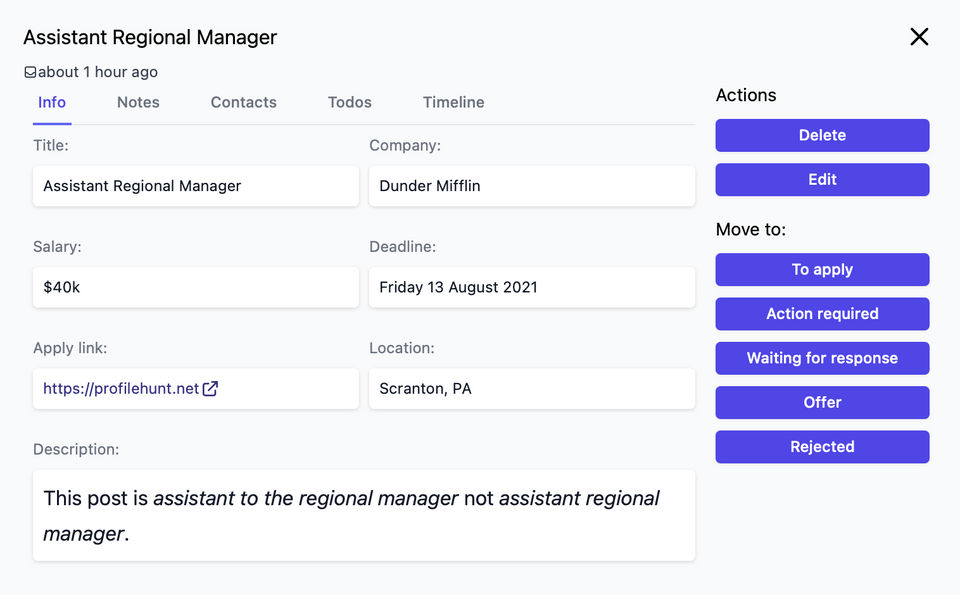Click the Salary field showing $40k
The image size is (960, 595).
[x=196, y=287]
